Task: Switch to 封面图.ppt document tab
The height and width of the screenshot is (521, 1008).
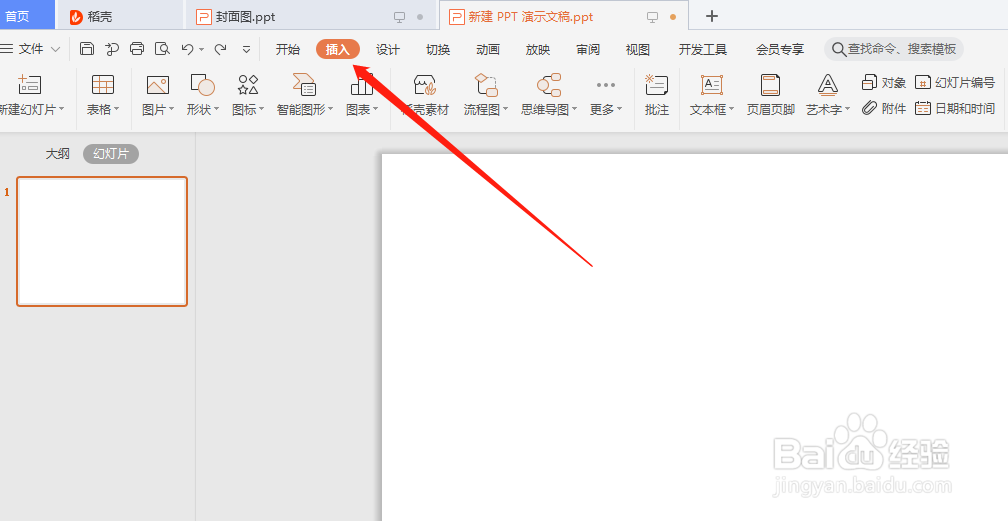Action: click(310, 16)
